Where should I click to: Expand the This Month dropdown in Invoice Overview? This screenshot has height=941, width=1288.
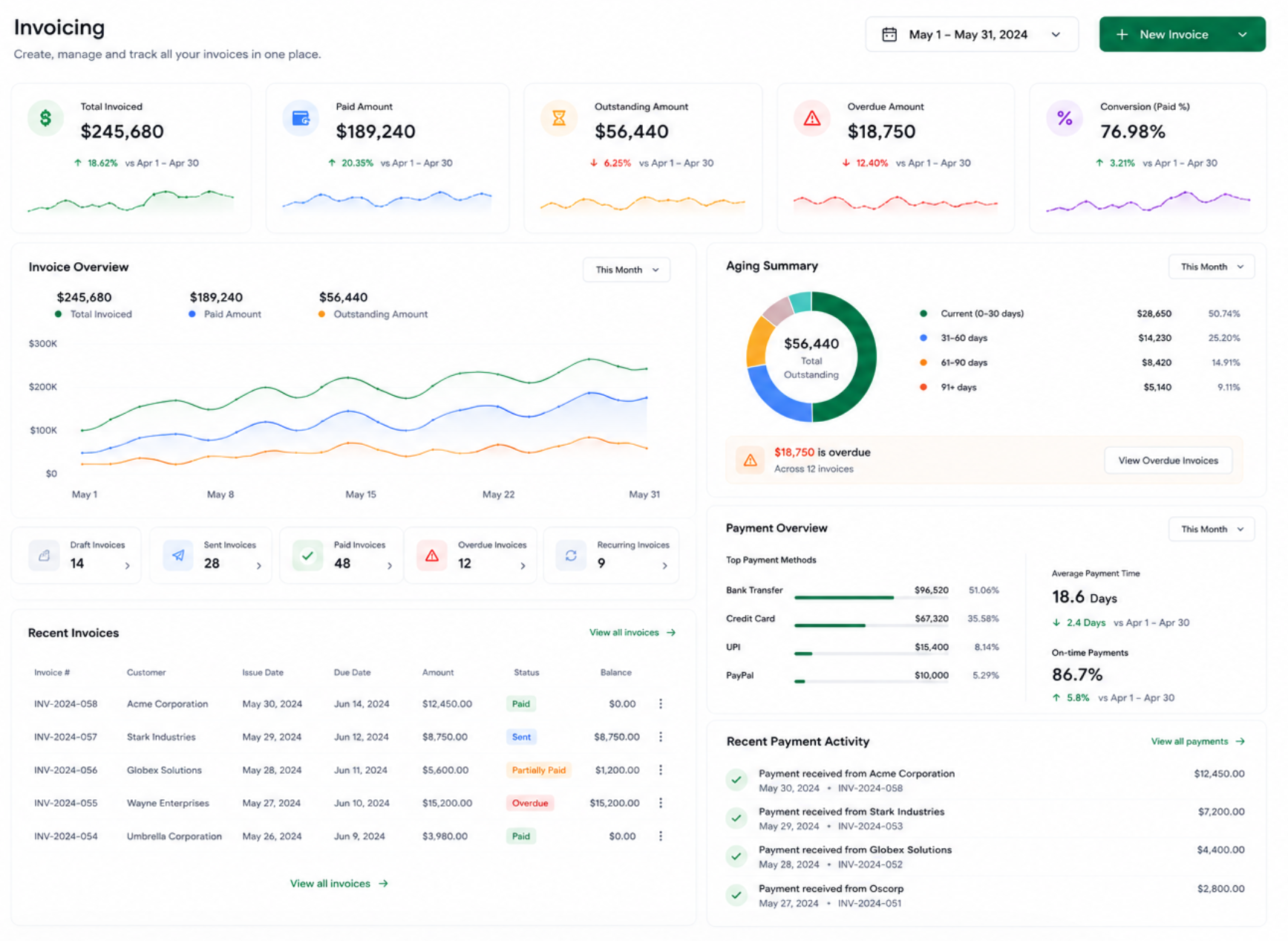pos(627,270)
